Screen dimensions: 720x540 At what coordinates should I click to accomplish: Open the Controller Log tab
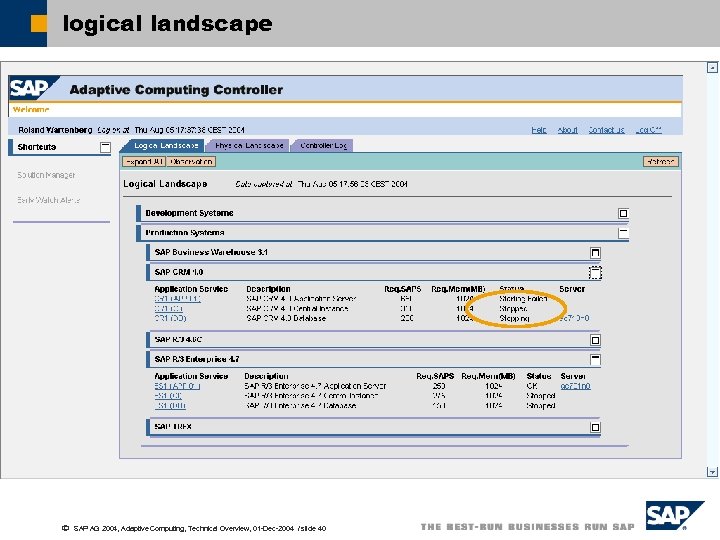tap(323, 146)
